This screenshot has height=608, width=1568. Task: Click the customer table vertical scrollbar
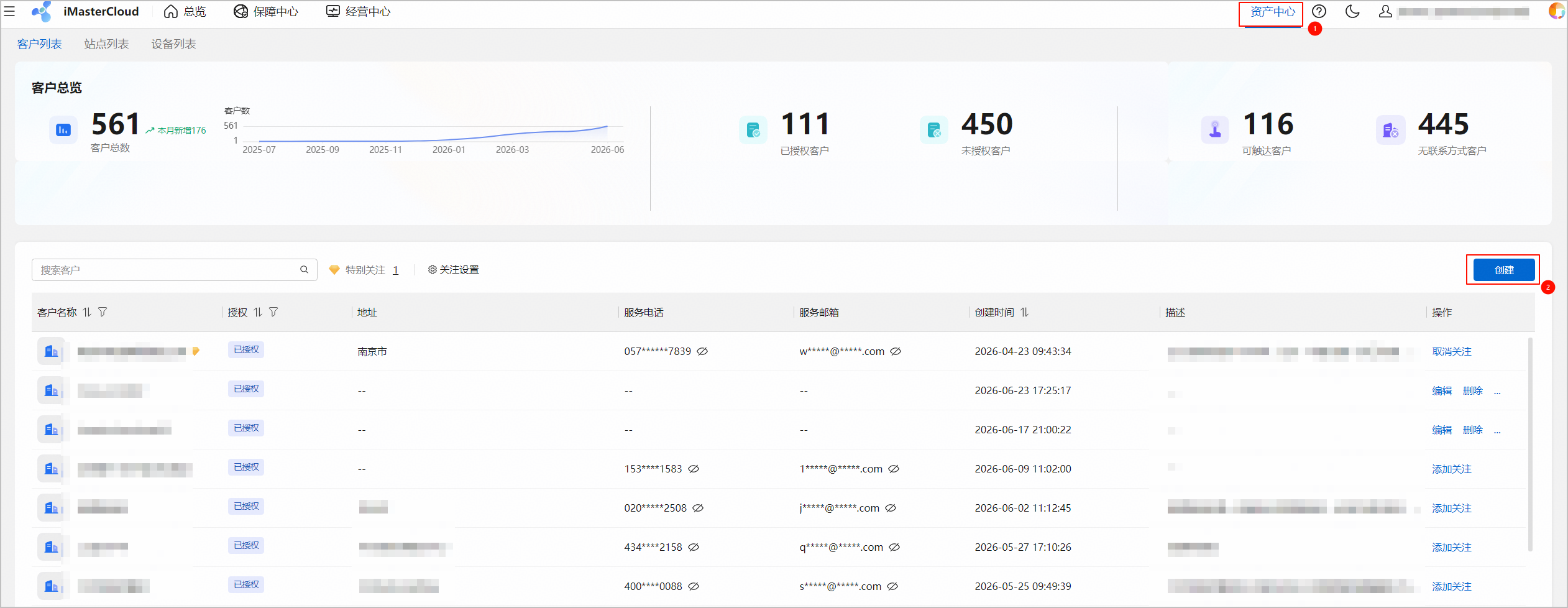point(1530,444)
